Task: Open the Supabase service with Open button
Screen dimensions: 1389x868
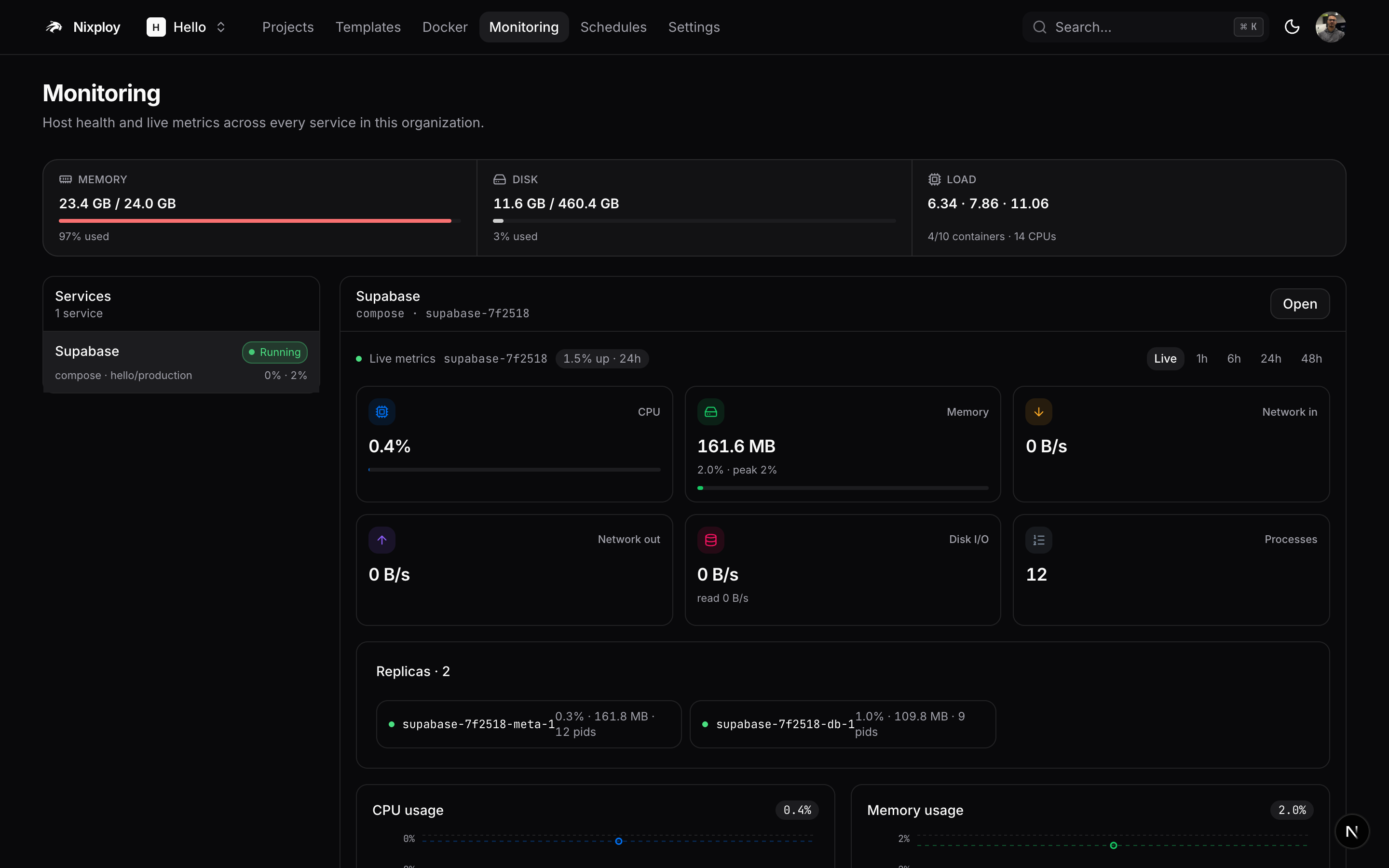Action: point(1300,304)
